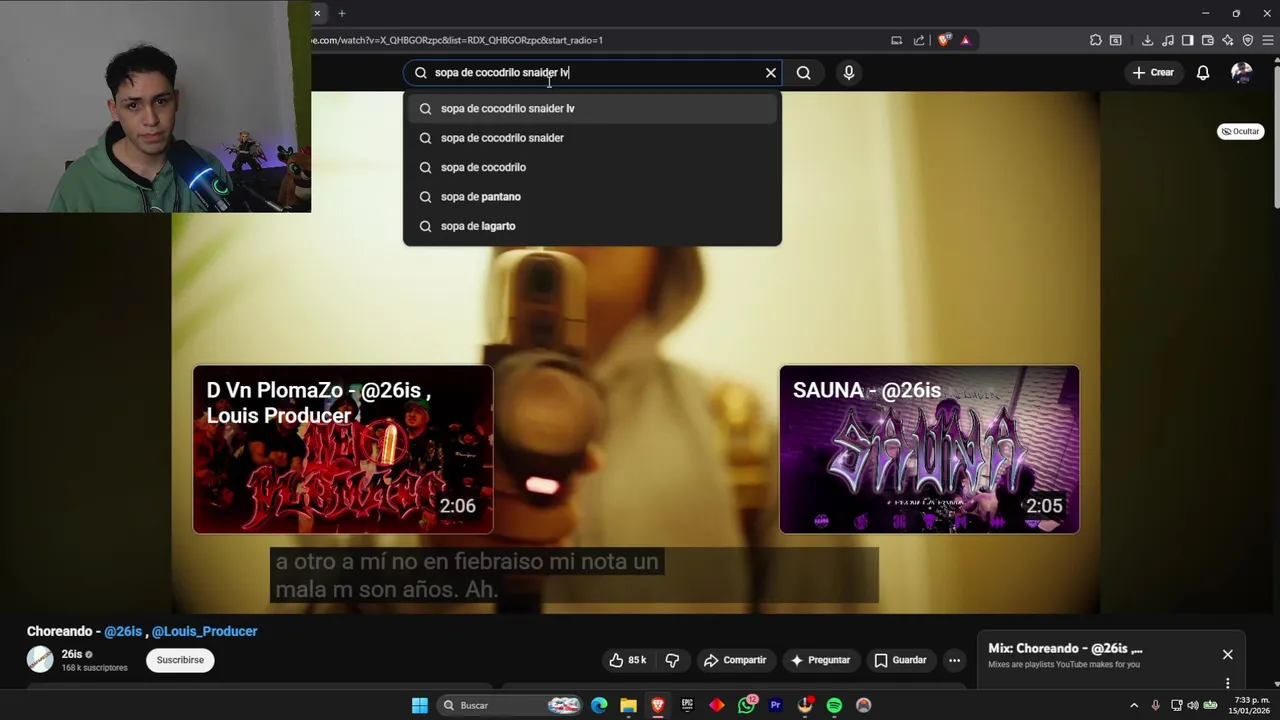Open the D Vn PlomaZo suggested video

pyautogui.click(x=343, y=449)
